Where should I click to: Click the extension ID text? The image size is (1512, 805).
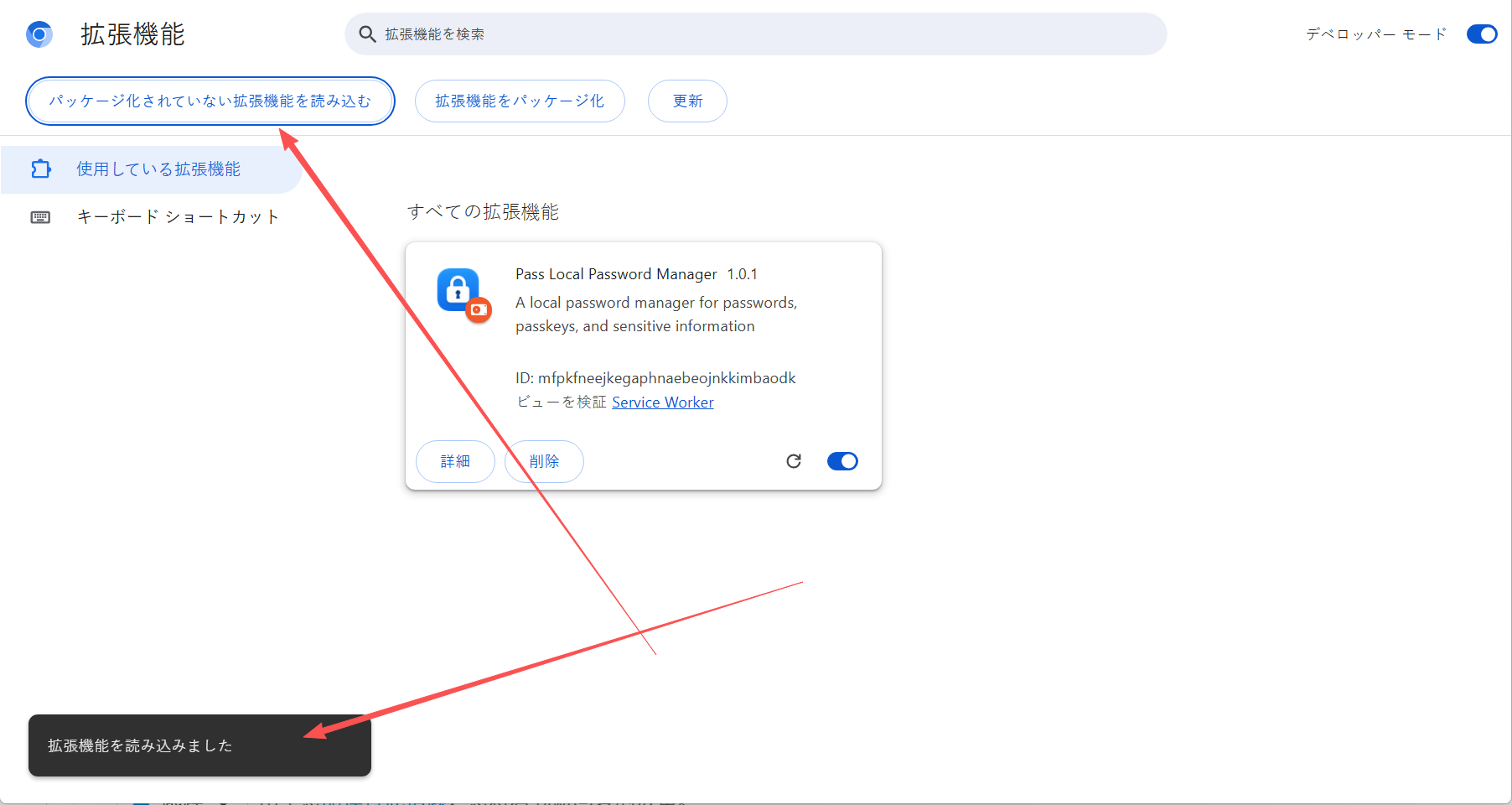coord(655,378)
